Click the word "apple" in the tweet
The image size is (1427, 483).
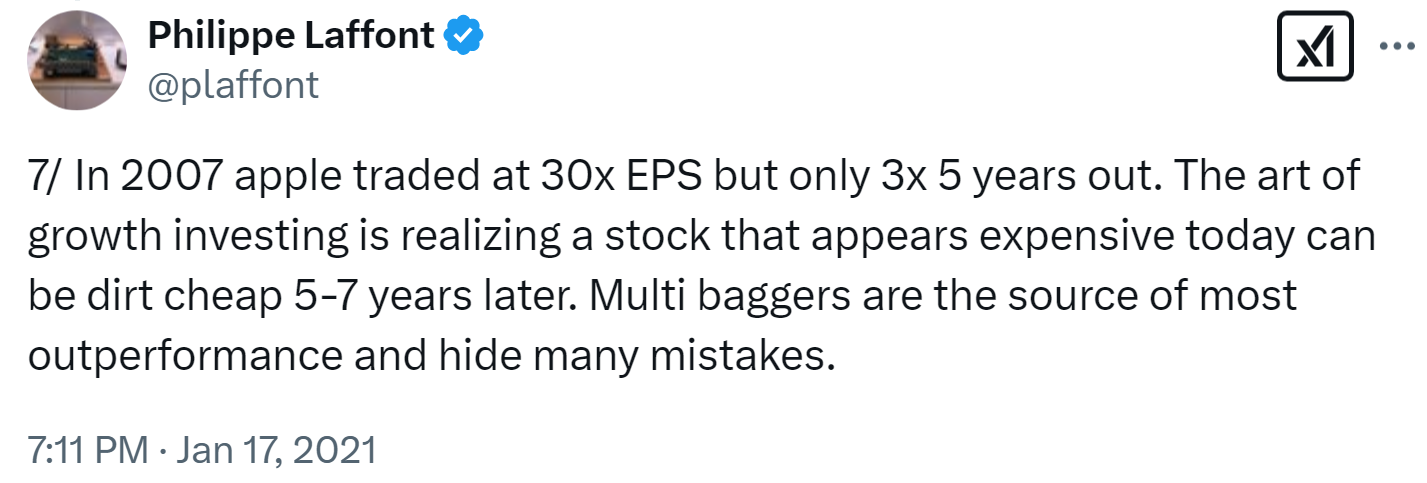293,178
